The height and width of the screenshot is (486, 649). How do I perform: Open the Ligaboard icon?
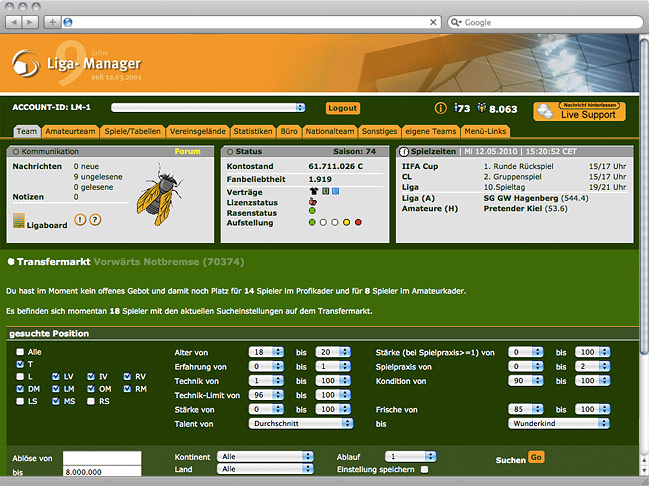click(19, 221)
